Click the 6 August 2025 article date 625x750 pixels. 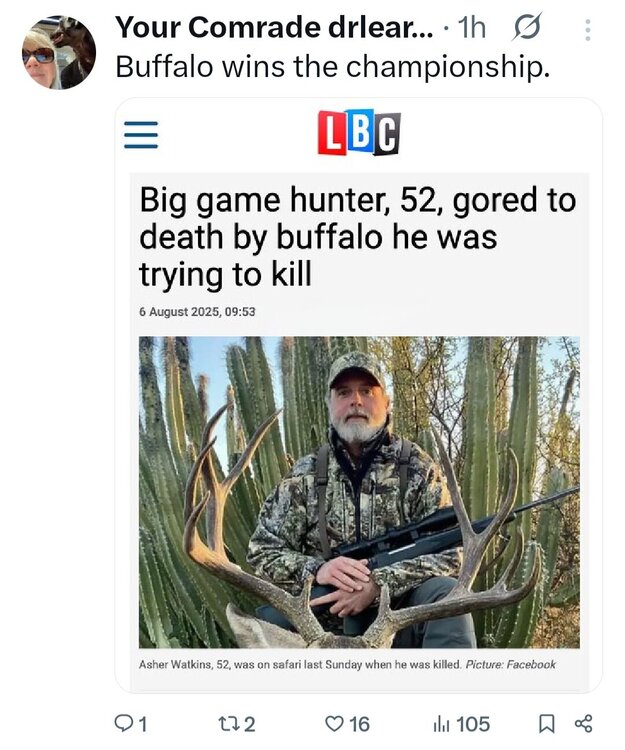[197, 311]
